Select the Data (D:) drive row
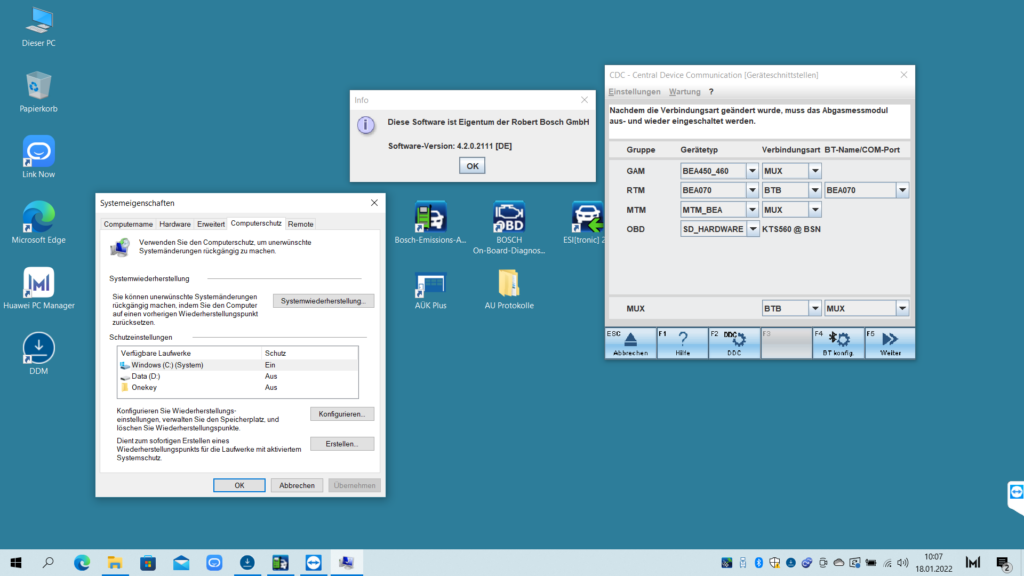1024x576 pixels. (238, 376)
